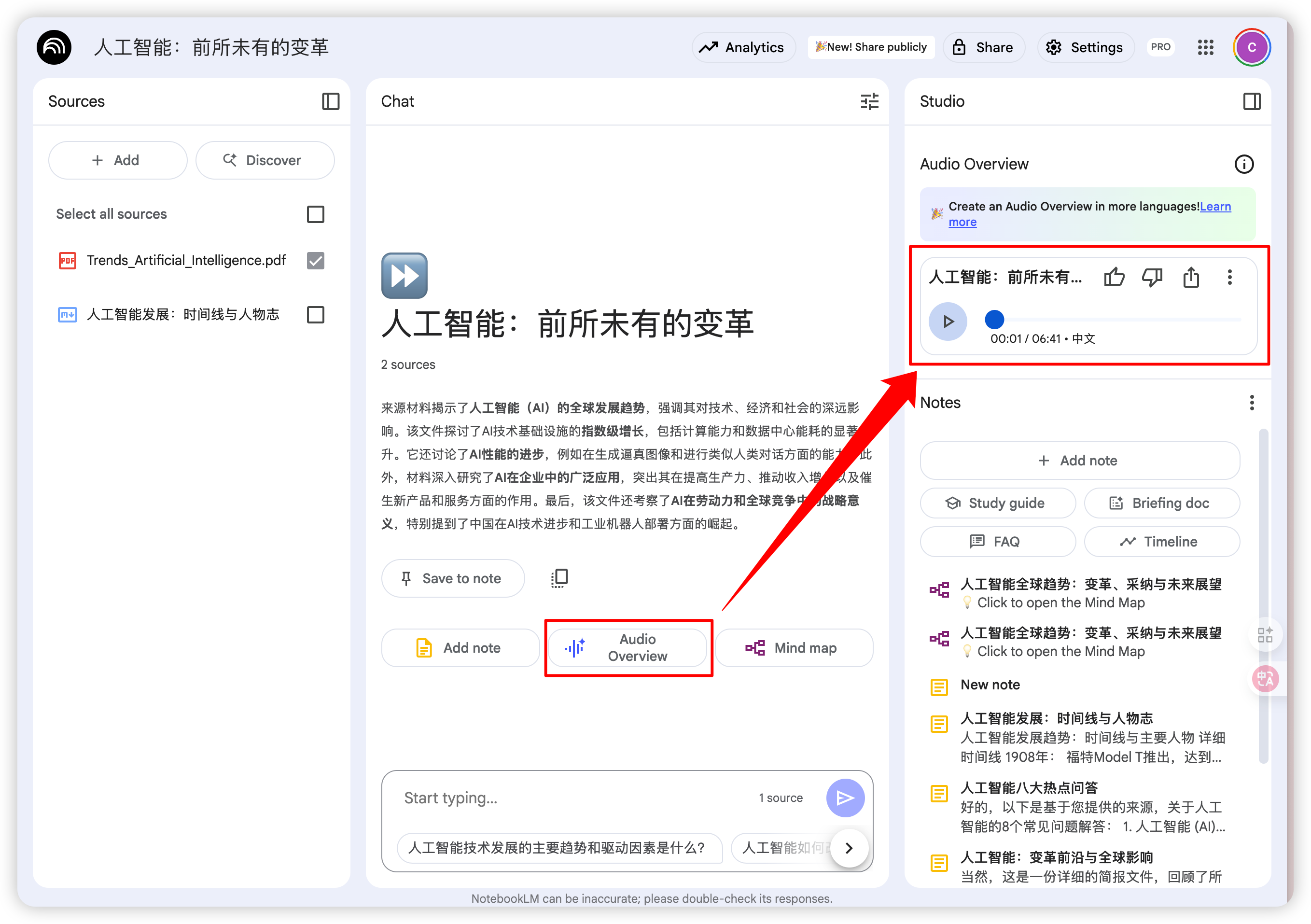
Task: Add note in Studio panel
Action: coord(1080,461)
